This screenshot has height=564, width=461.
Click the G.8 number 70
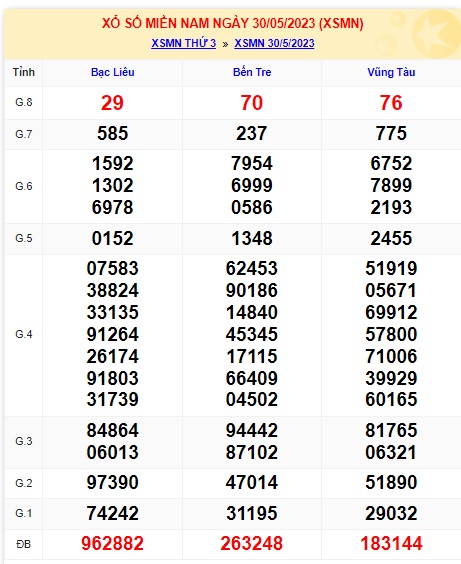pyautogui.click(x=252, y=103)
